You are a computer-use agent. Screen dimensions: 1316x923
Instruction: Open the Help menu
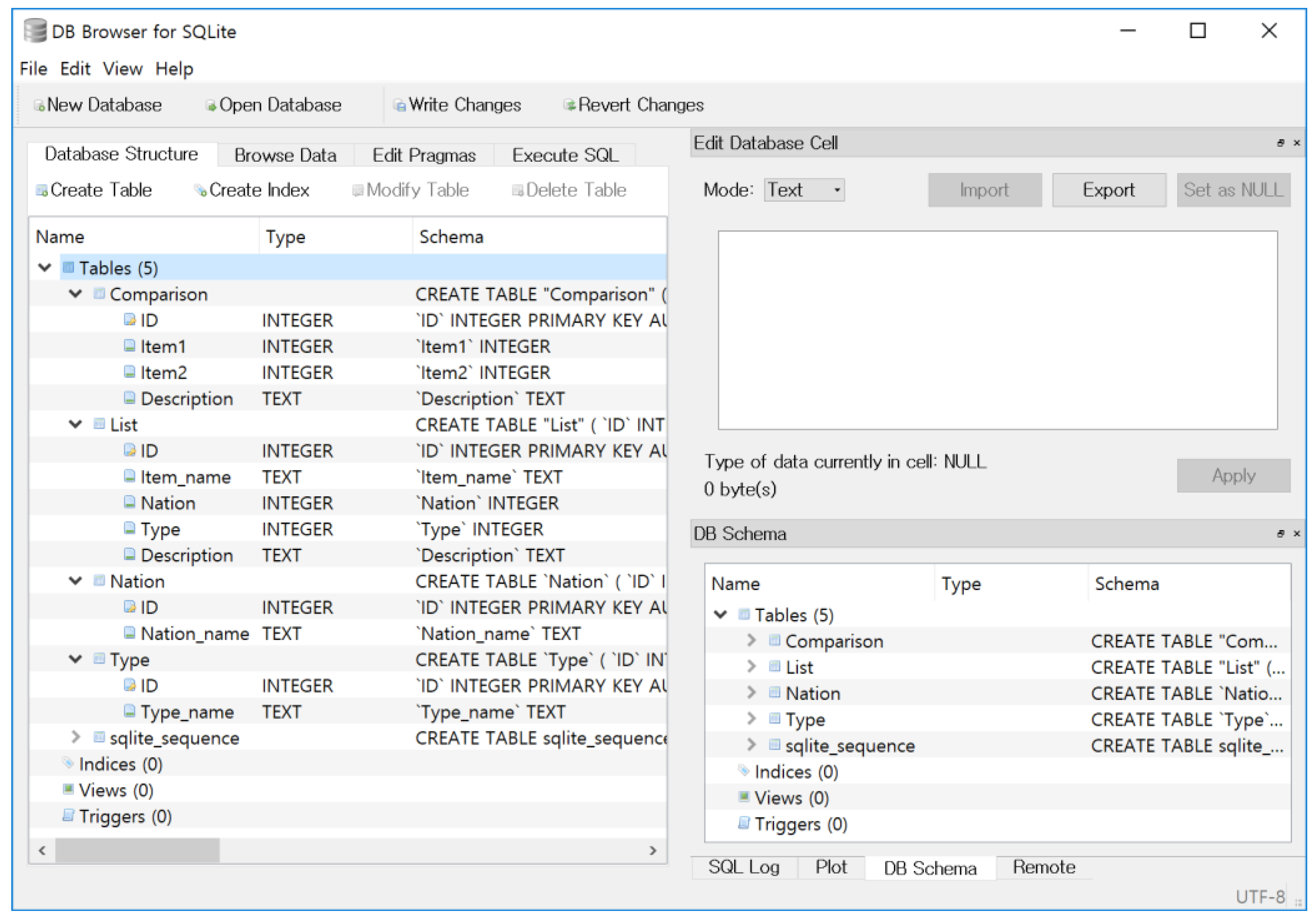pos(174,69)
